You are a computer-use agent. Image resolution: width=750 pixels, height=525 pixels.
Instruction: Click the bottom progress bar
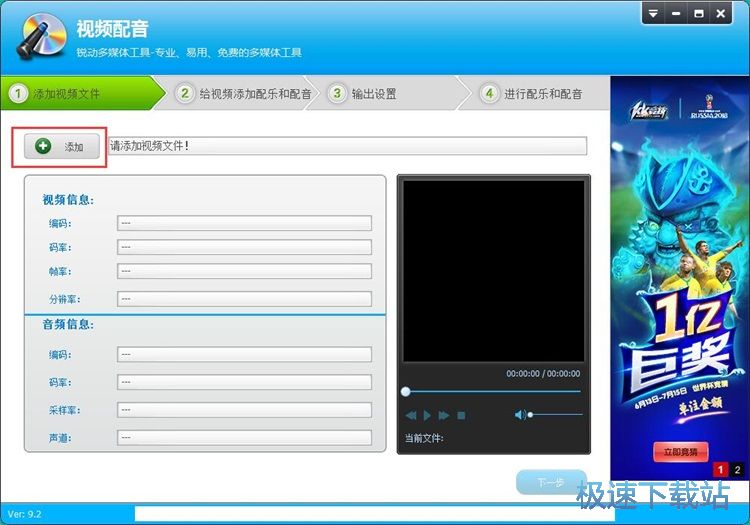pyautogui.click(x=375, y=514)
